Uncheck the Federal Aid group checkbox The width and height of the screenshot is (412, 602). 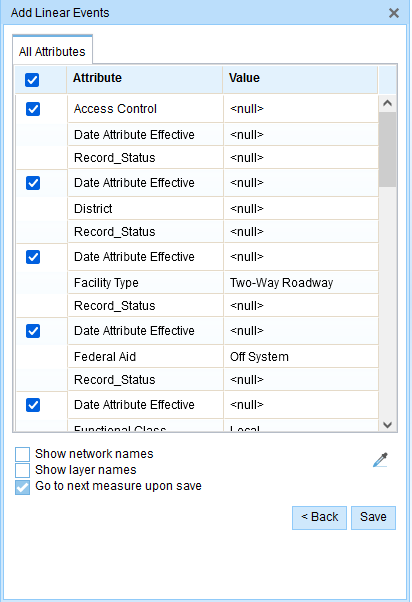pos(33,331)
